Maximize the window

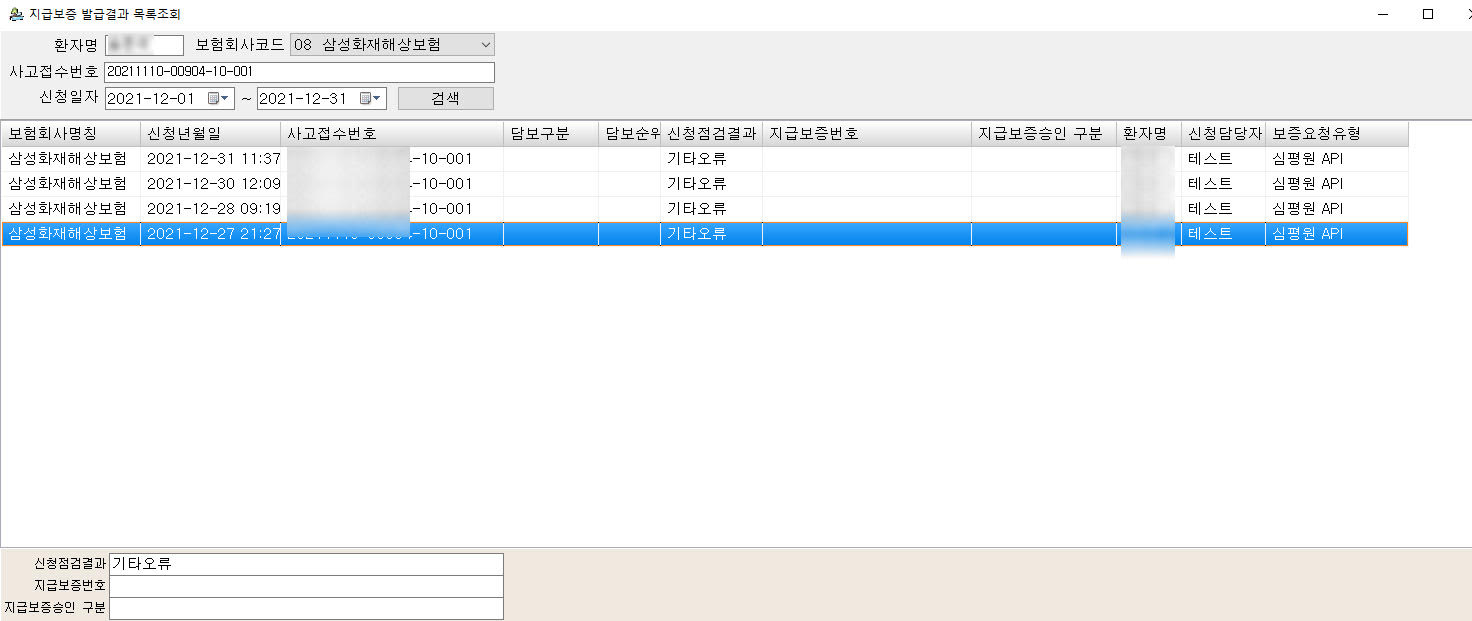coord(1428,14)
